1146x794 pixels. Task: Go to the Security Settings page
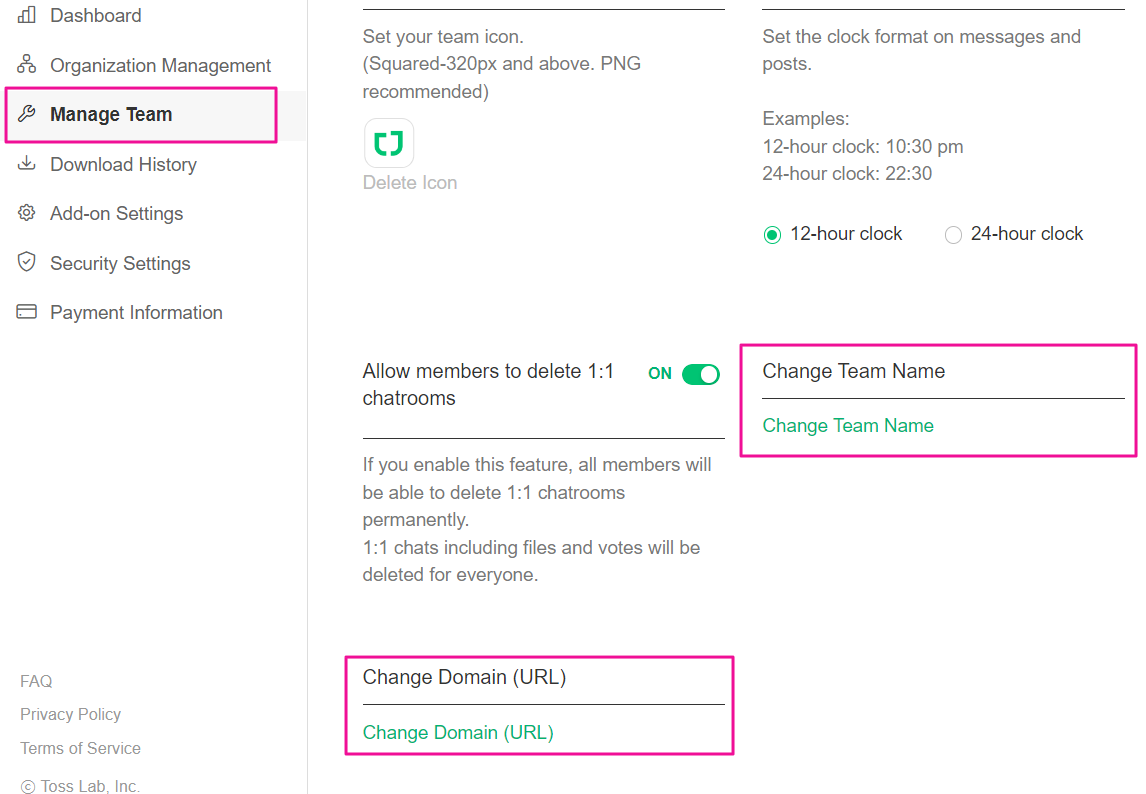coord(120,263)
